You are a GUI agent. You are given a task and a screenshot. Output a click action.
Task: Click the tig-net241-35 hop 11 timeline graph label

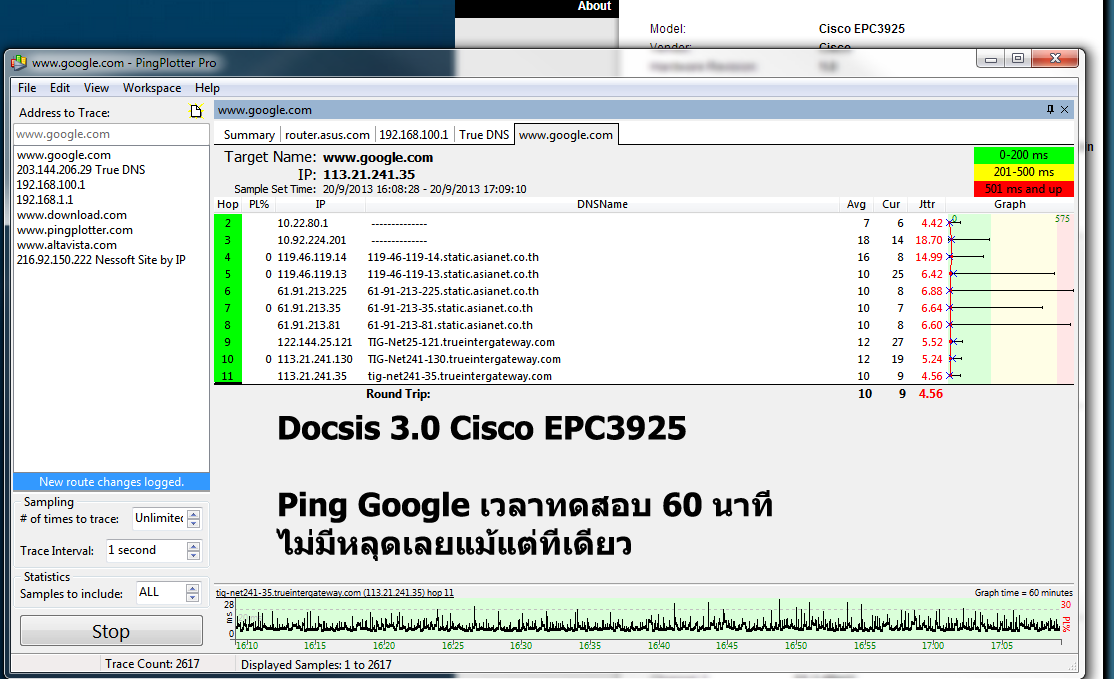[x=335, y=592]
